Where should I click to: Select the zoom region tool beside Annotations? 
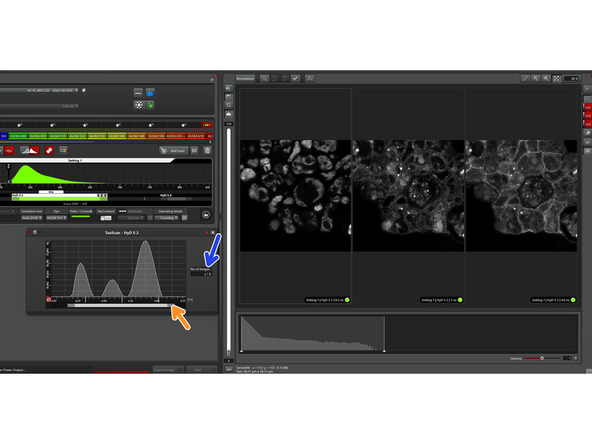pos(265,79)
